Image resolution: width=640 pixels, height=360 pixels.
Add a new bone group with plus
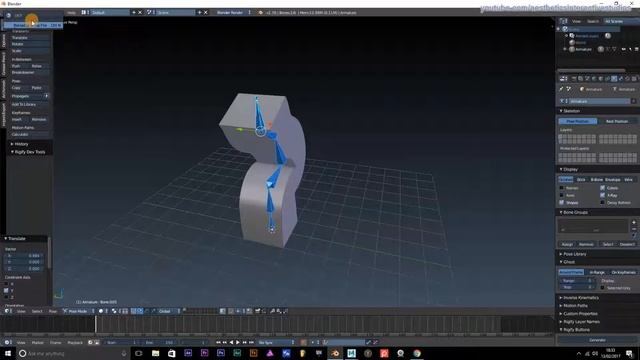[634, 222]
